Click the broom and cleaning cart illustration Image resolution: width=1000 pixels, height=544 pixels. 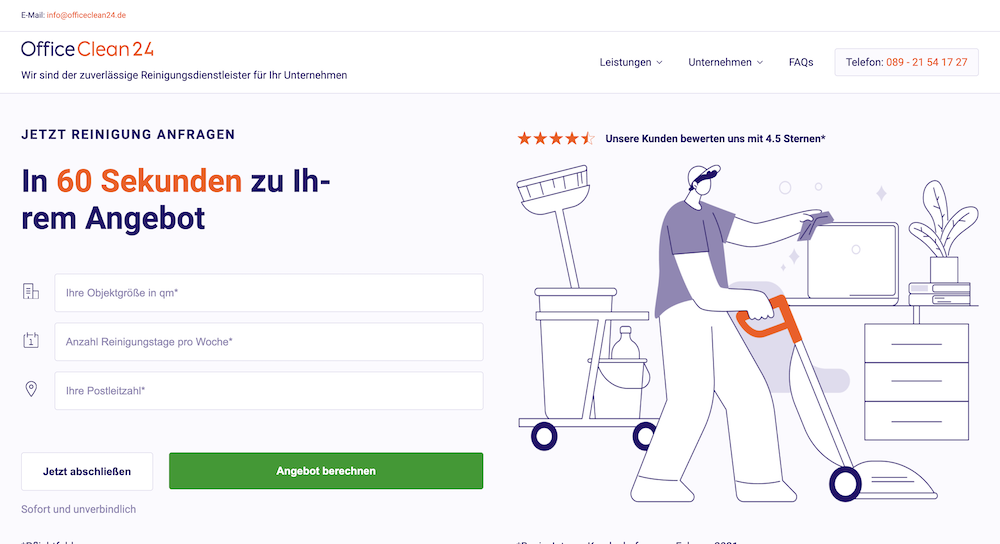tap(584, 306)
